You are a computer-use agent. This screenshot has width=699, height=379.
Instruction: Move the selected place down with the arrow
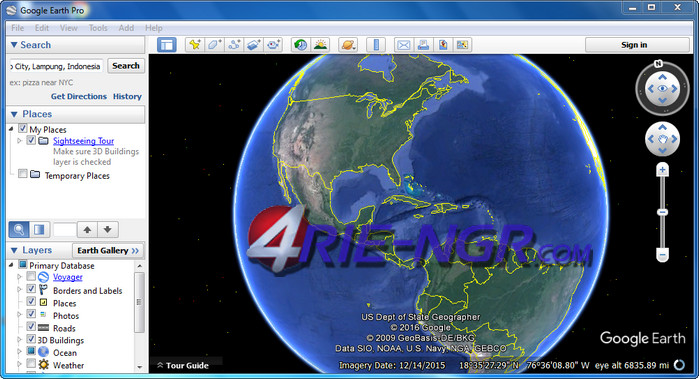pyautogui.click(x=107, y=230)
